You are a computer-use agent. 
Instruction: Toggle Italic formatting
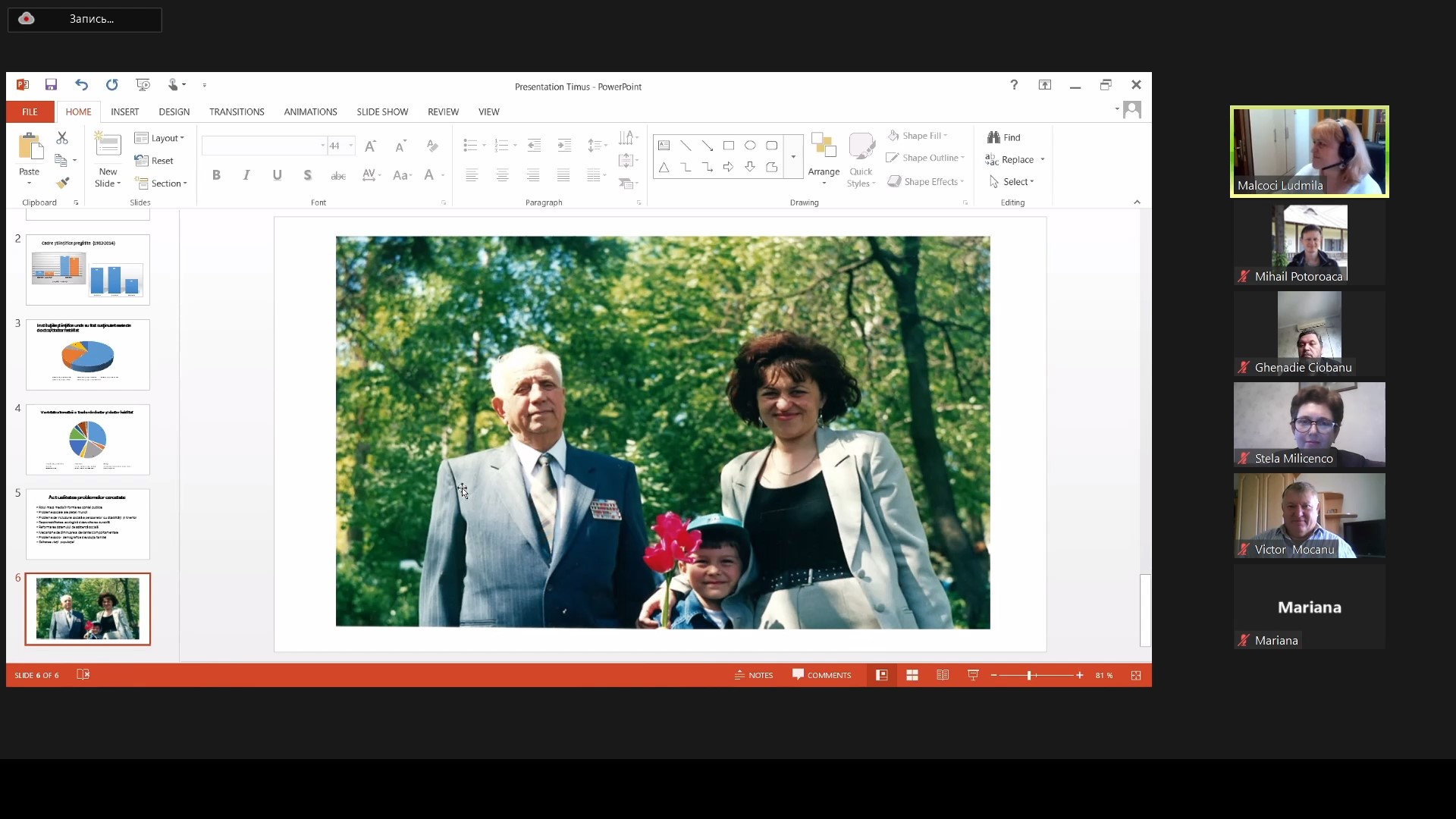click(246, 175)
